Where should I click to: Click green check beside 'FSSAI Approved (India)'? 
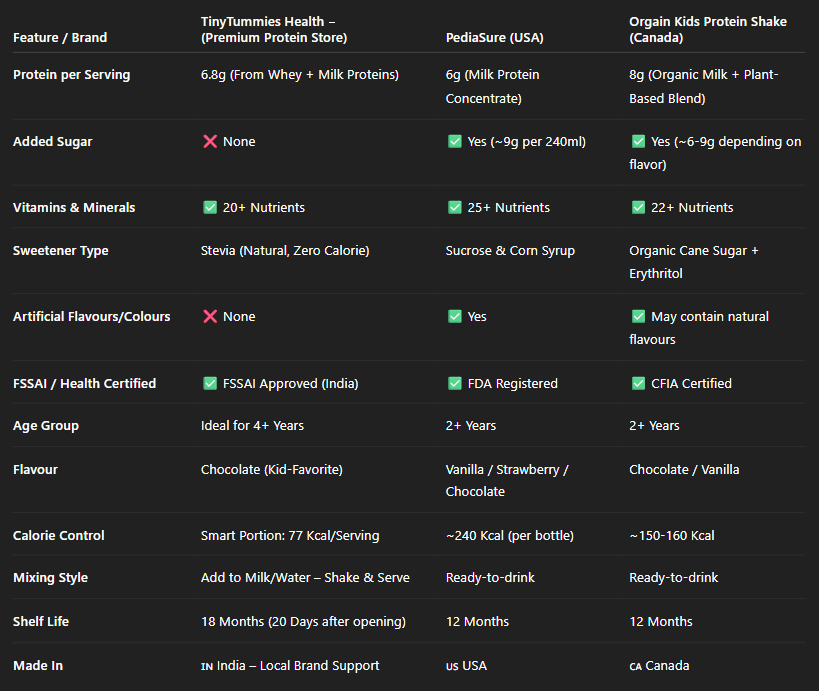click(x=210, y=383)
